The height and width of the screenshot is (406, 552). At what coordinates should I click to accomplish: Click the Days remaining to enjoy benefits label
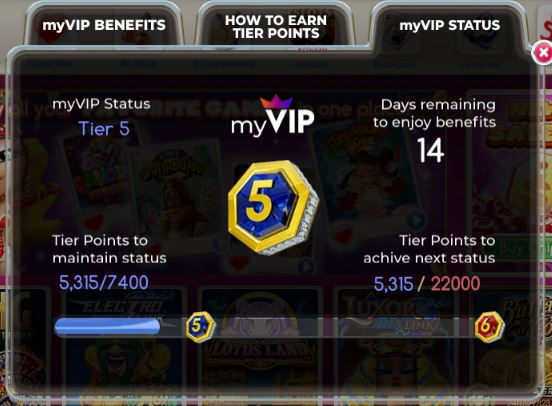coord(434,113)
